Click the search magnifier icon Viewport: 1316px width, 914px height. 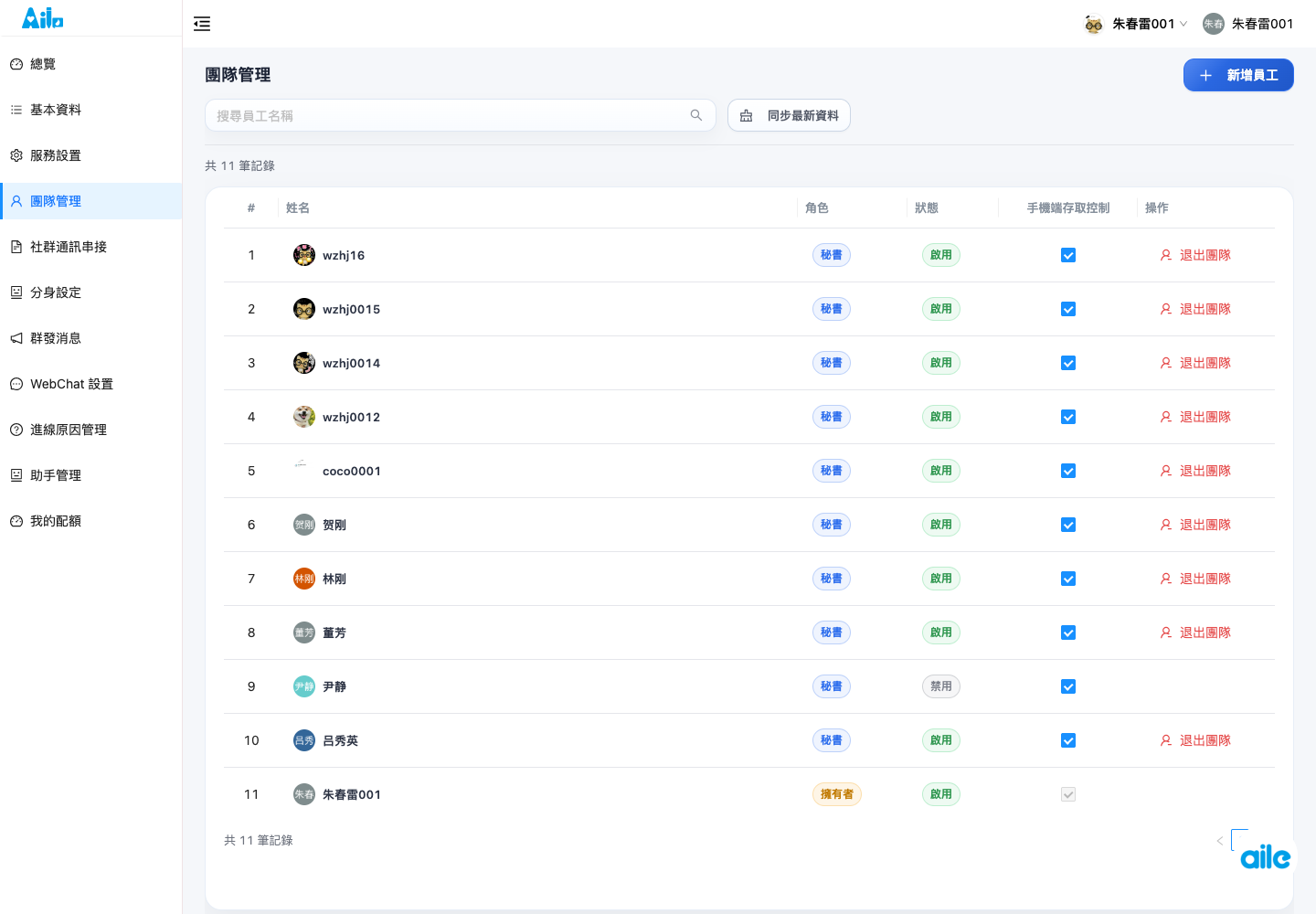[x=696, y=115]
